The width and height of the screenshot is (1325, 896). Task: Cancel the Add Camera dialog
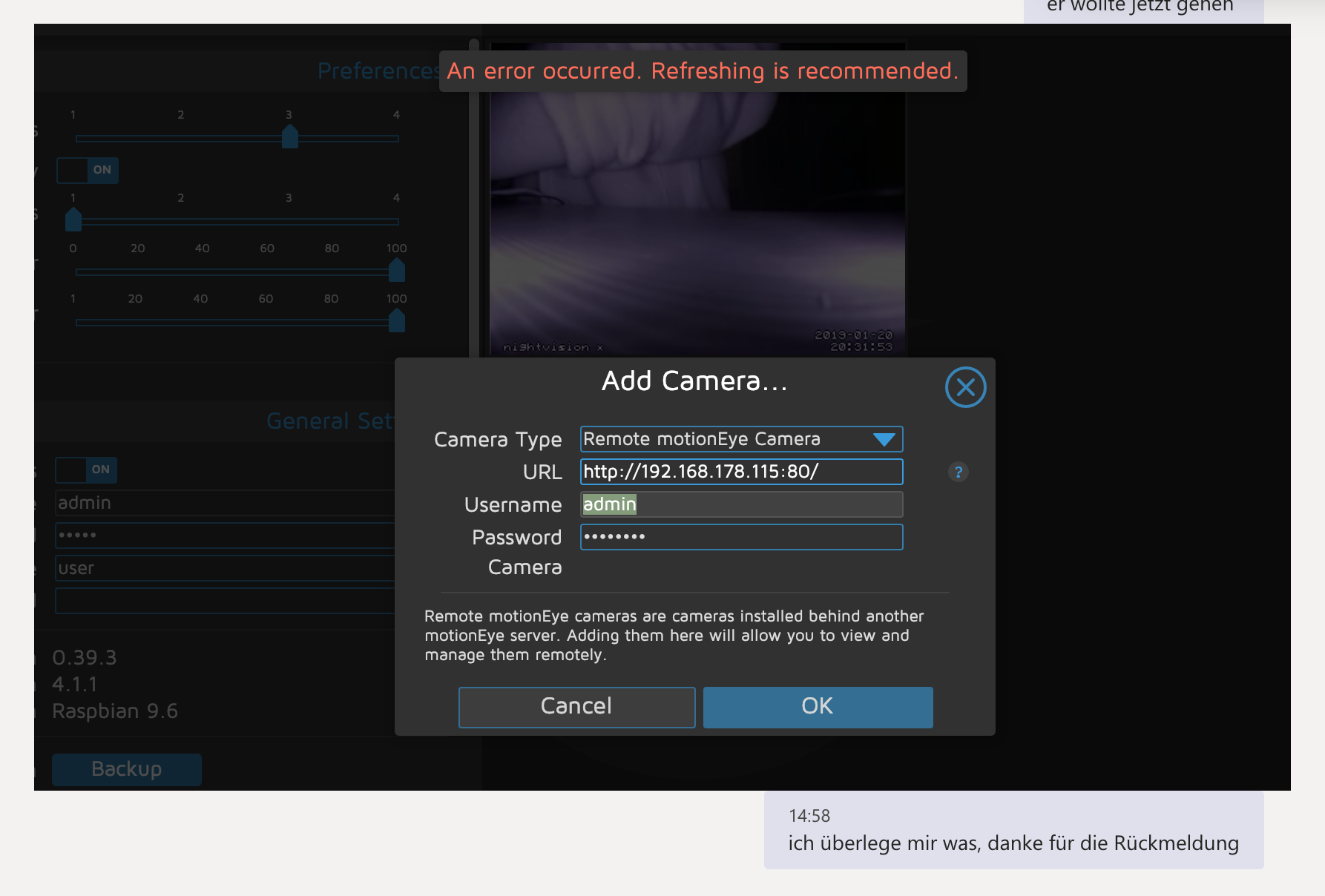pyautogui.click(x=576, y=706)
